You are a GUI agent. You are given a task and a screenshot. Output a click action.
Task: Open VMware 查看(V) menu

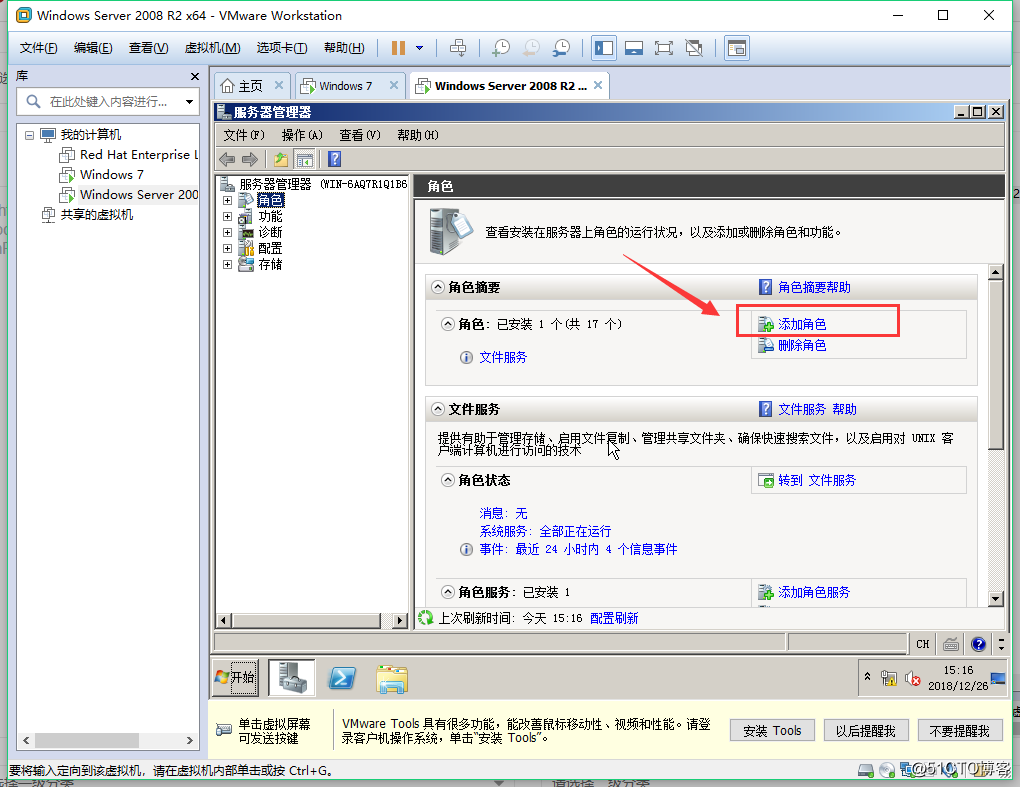tap(148, 48)
